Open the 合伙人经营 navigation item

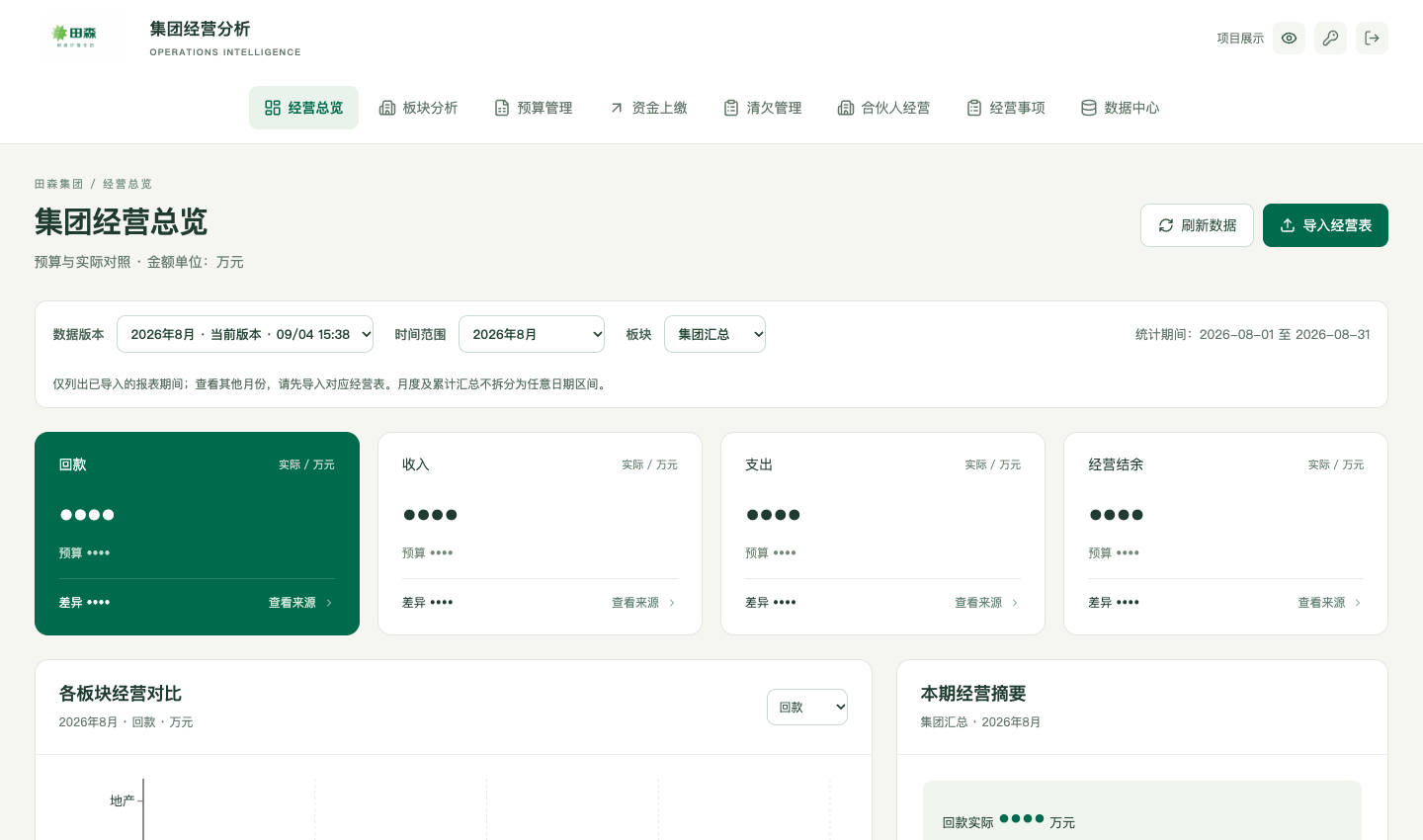coord(883,108)
